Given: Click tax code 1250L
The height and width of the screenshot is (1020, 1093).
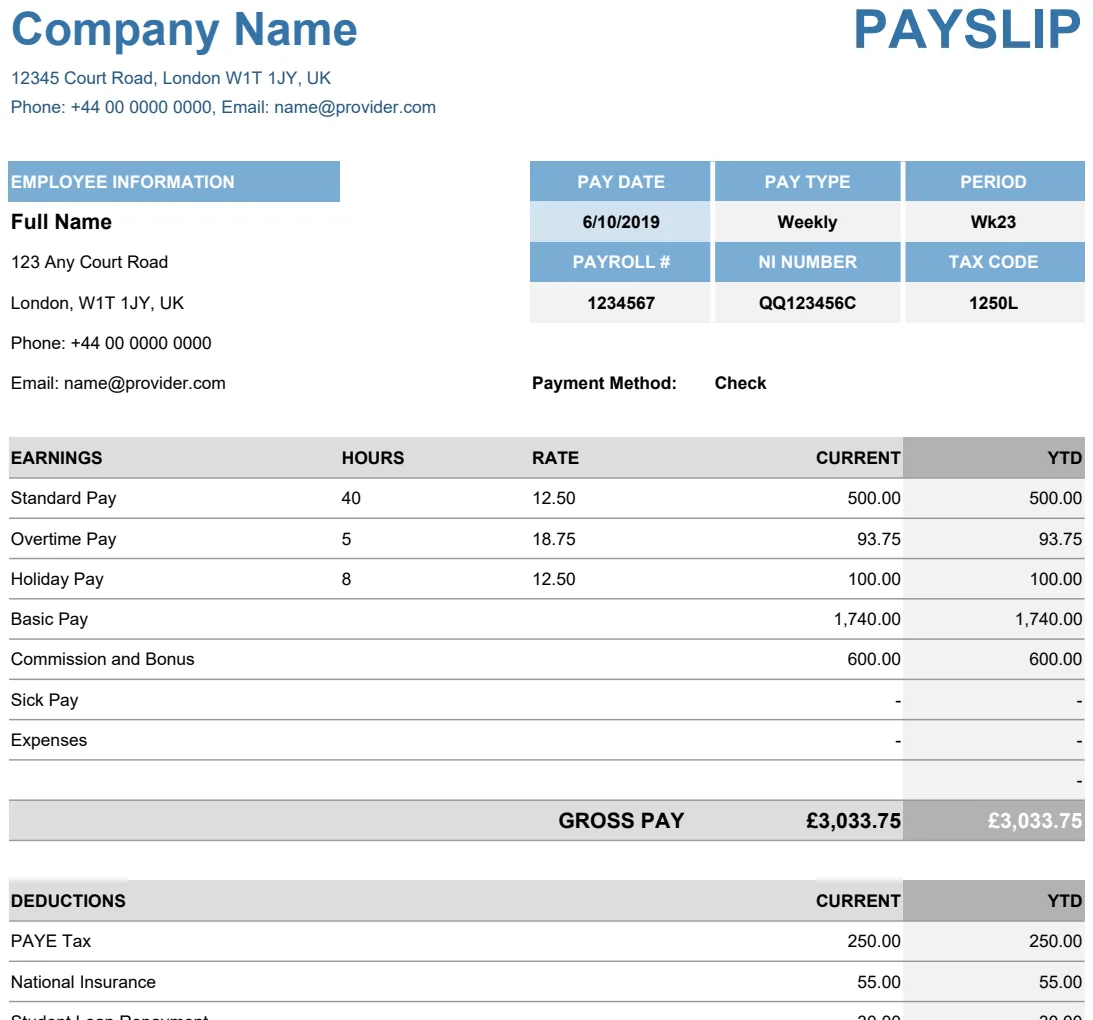Looking at the screenshot, I should pyautogui.click(x=994, y=303).
